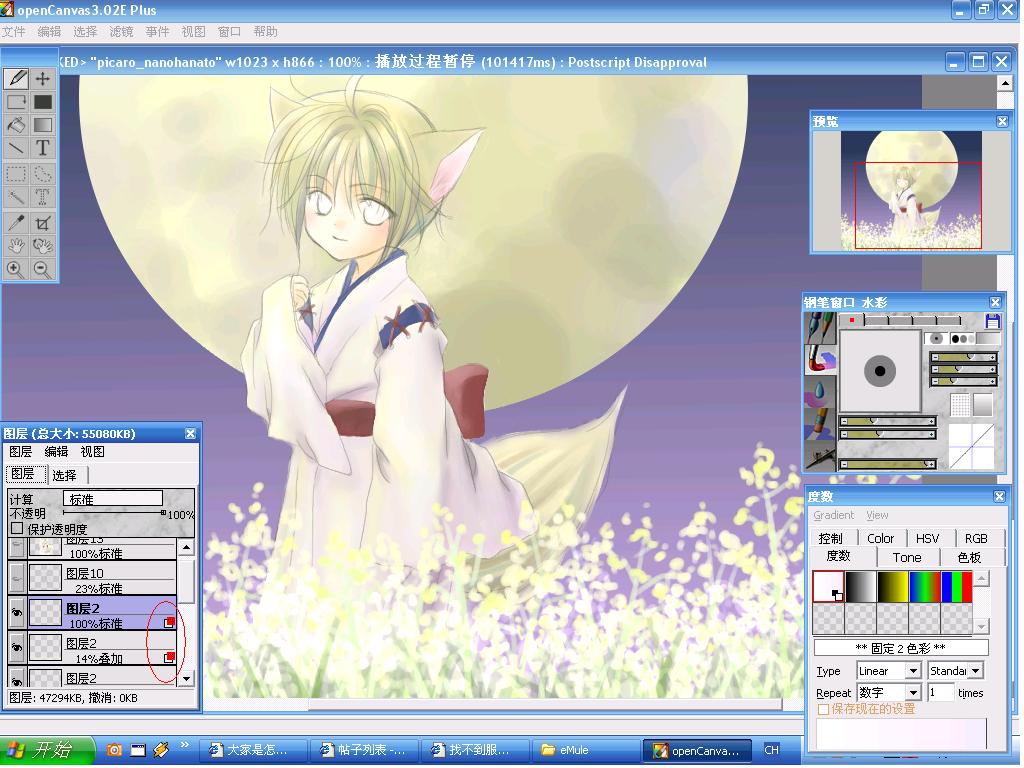Select the black-to-yellow gradient swatch
The image size is (1024, 768).
(x=893, y=586)
